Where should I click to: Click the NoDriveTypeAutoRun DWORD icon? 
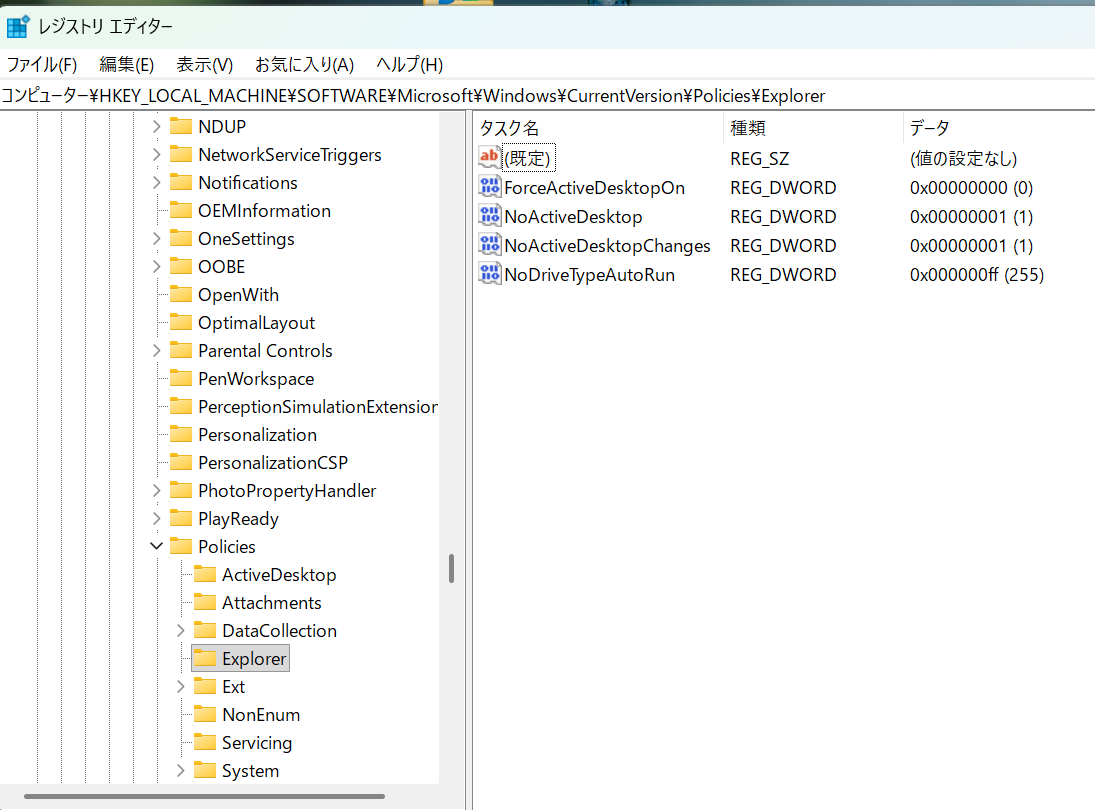490,274
